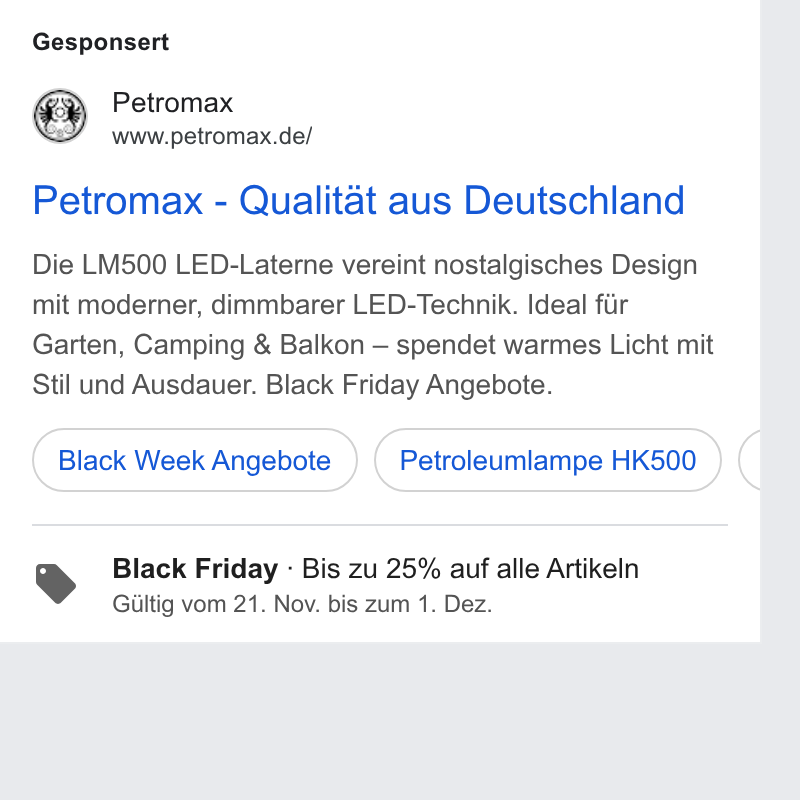Viewport: 800px width, 800px height.
Task: Click the divider line above the promotion
Action: (x=380, y=524)
